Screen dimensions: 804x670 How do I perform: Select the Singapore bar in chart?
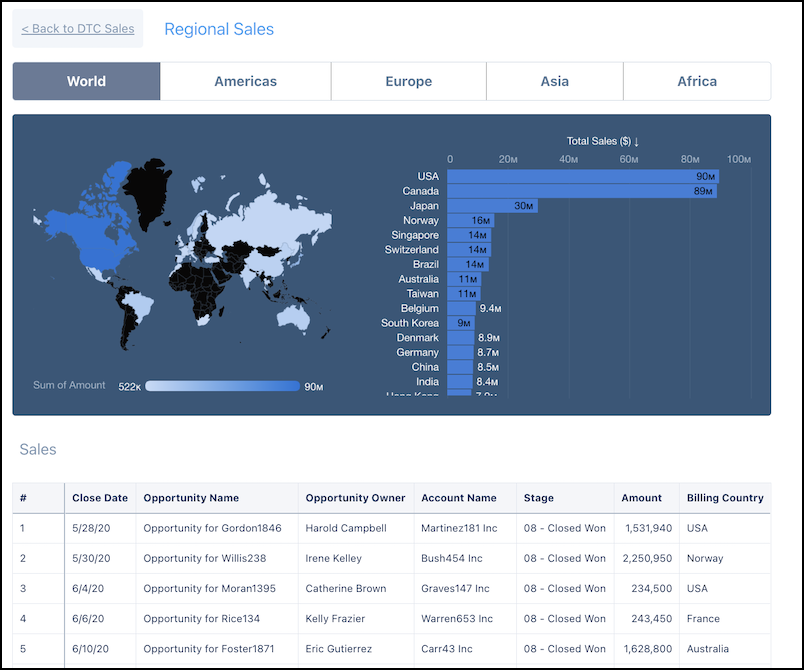tap(469, 235)
